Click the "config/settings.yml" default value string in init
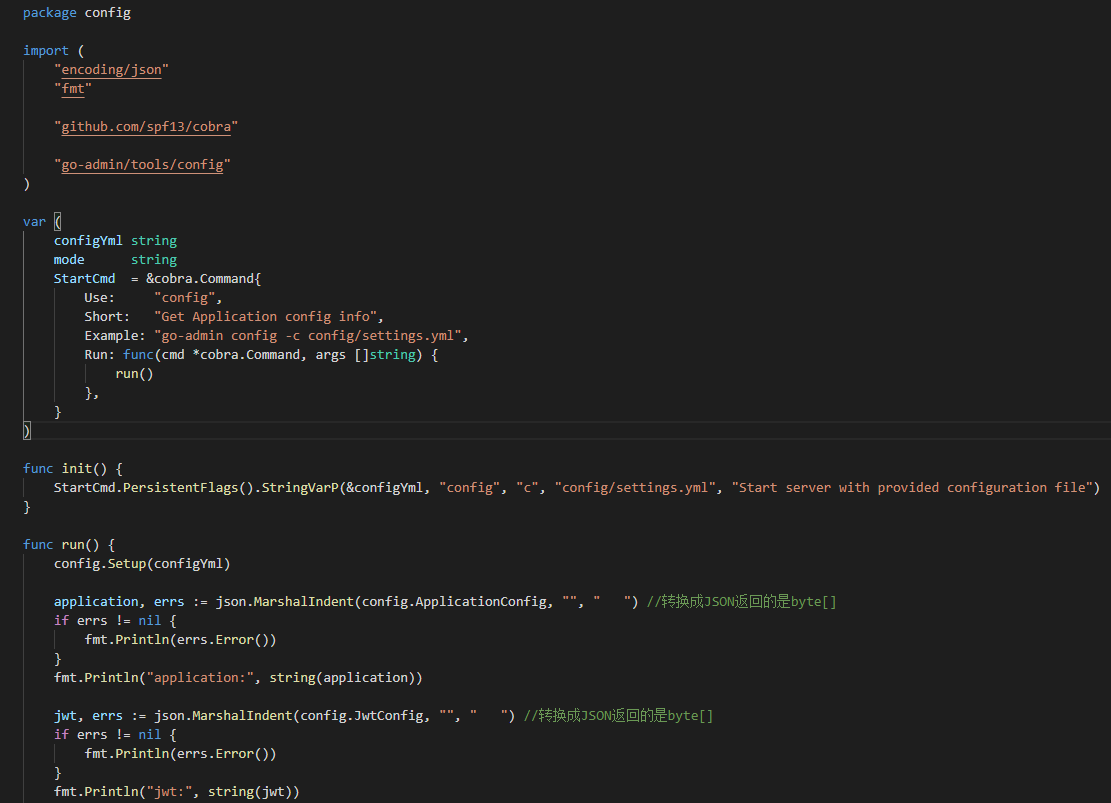Viewport: 1111px width, 803px height. (635, 488)
